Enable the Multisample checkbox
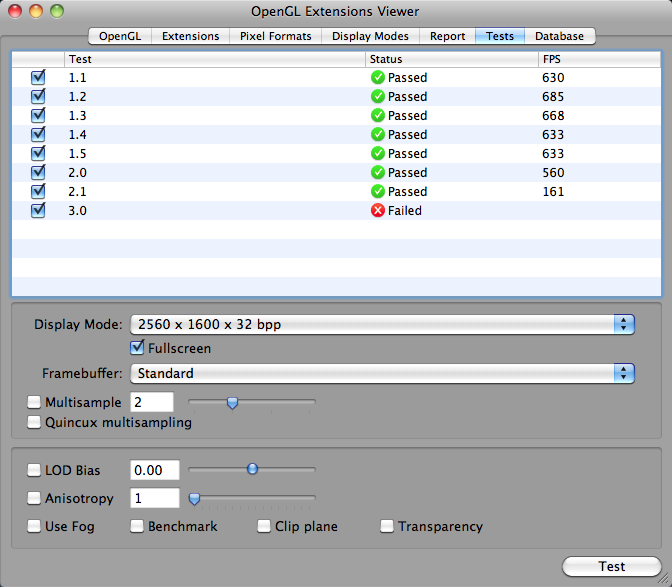The height and width of the screenshot is (587, 672). point(34,402)
